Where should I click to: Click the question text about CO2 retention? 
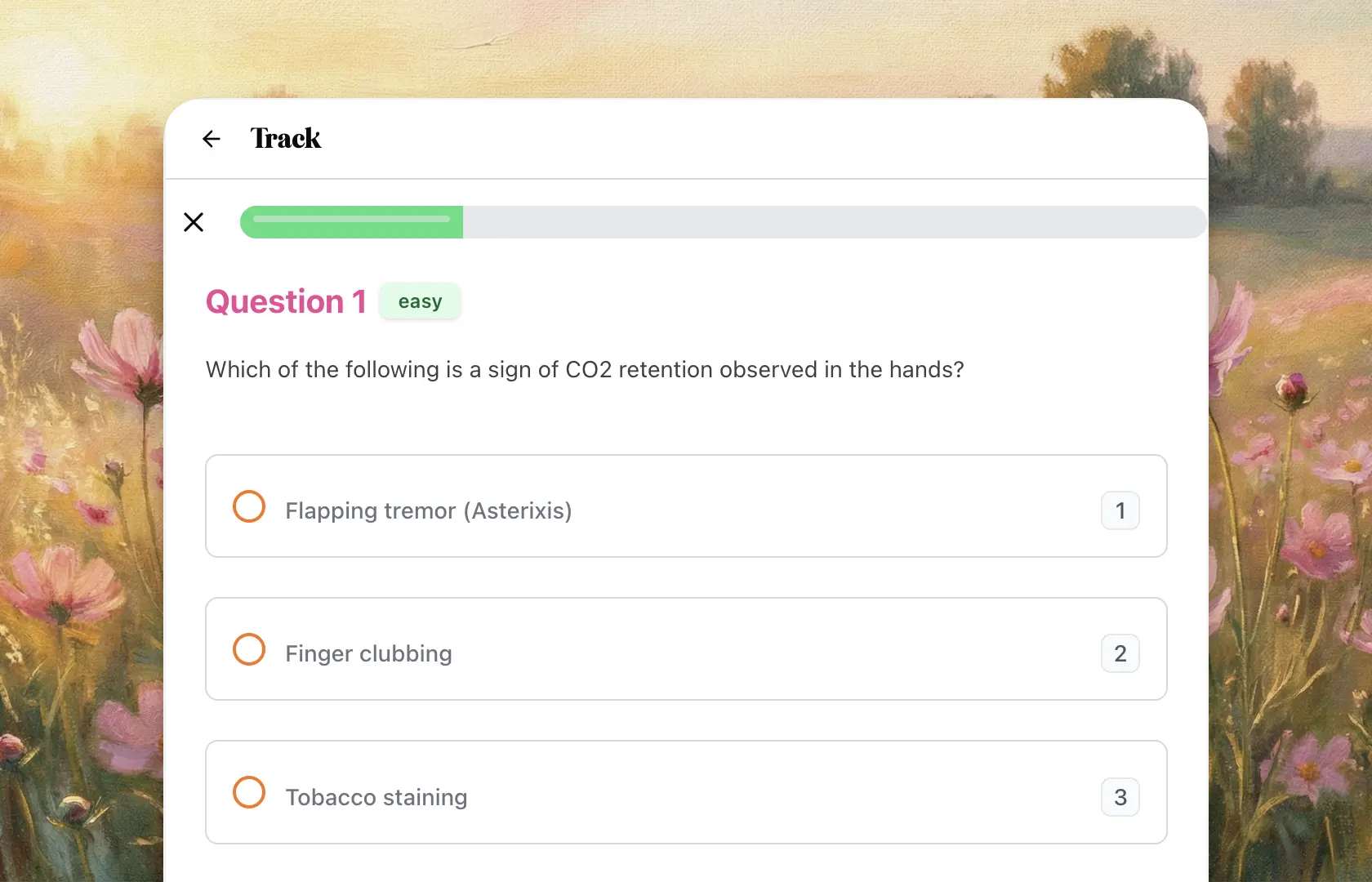tap(584, 369)
